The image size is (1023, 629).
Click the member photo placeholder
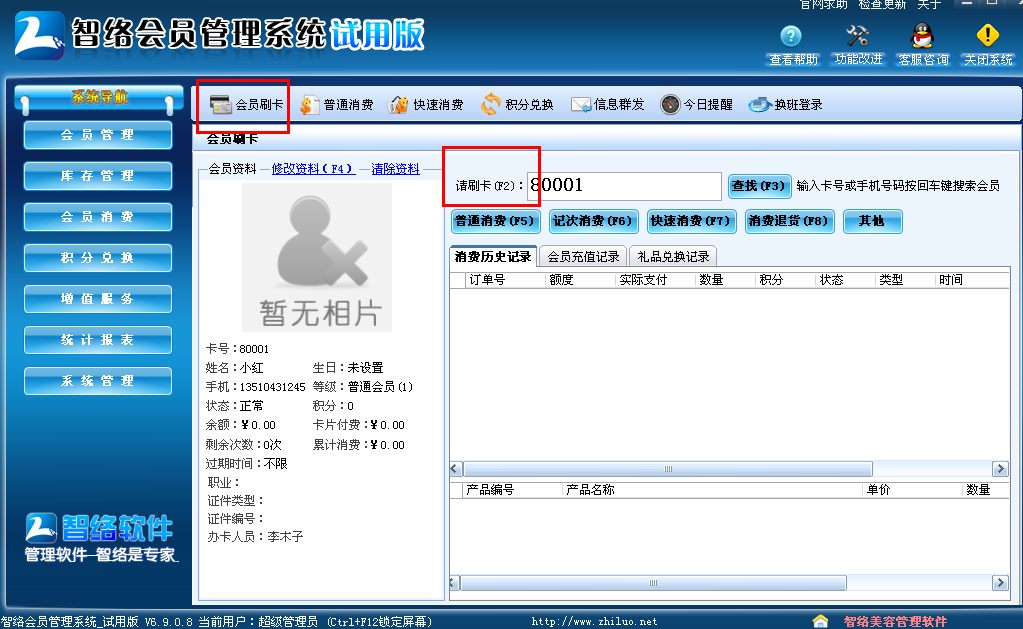coord(317,257)
